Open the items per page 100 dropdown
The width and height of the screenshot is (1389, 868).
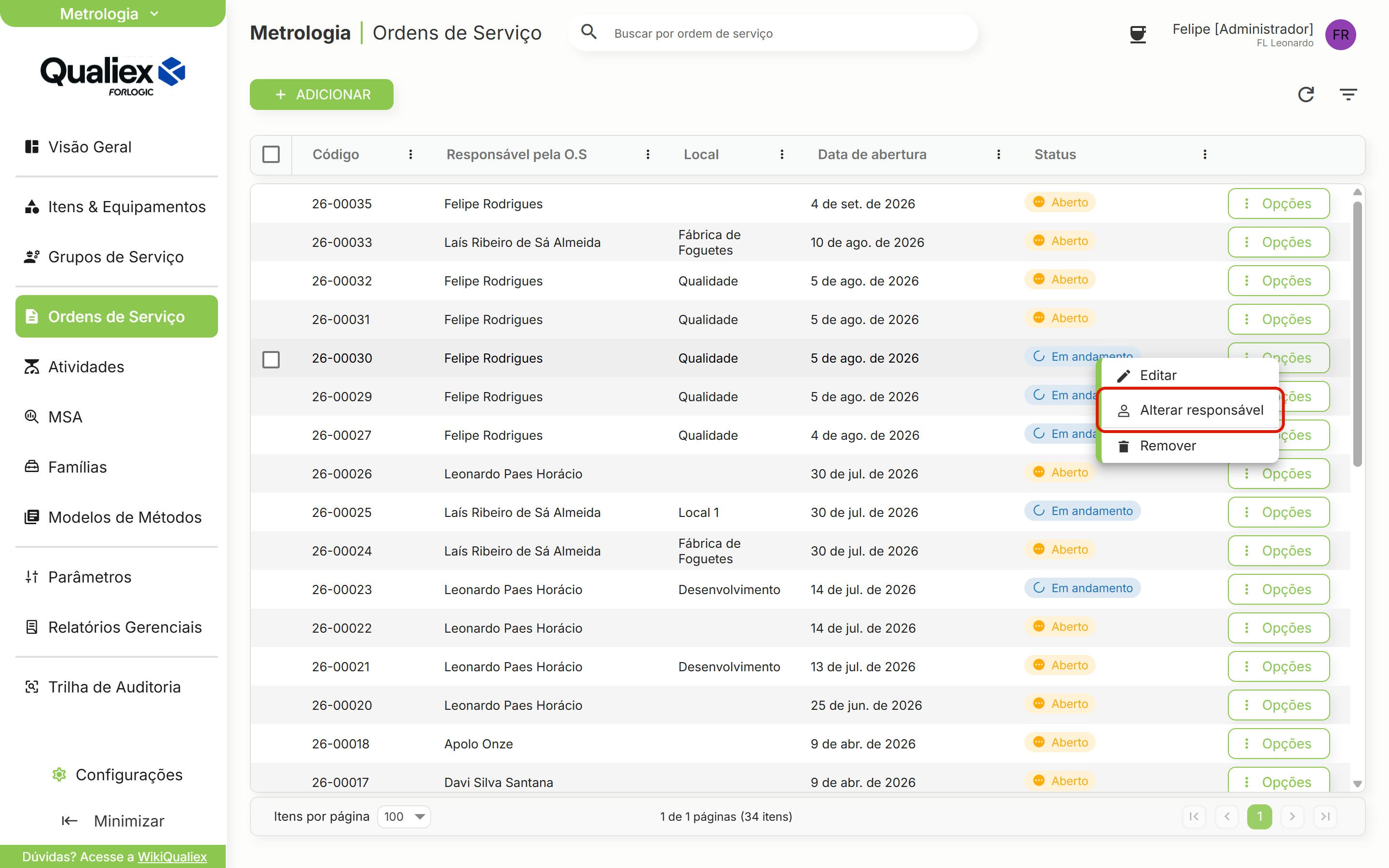pyautogui.click(x=404, y=816)
